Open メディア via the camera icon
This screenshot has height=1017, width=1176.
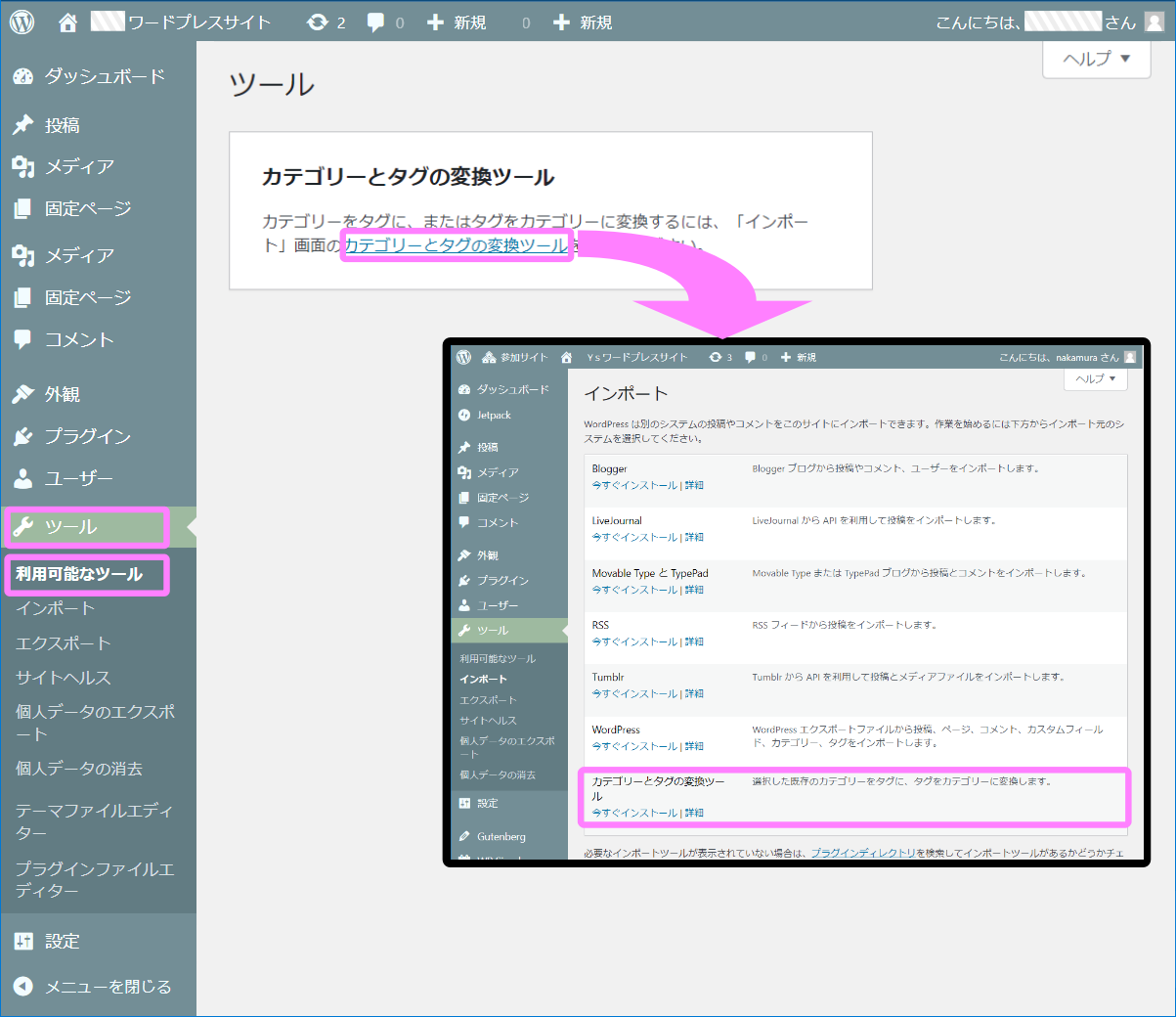tap(24, 166)
